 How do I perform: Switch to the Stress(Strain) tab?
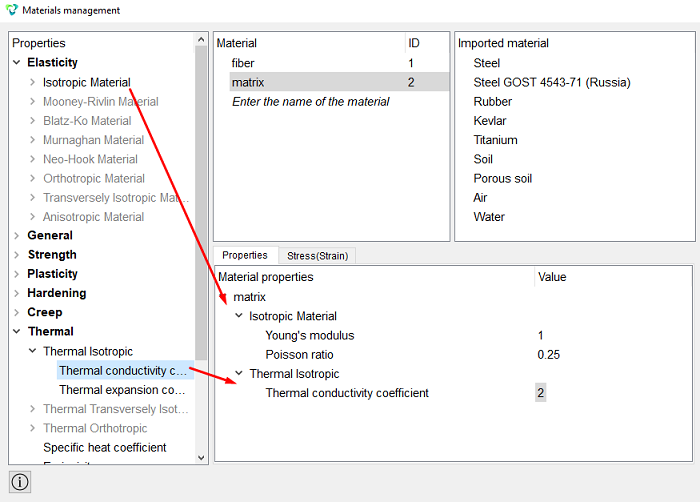click(317, 256)
